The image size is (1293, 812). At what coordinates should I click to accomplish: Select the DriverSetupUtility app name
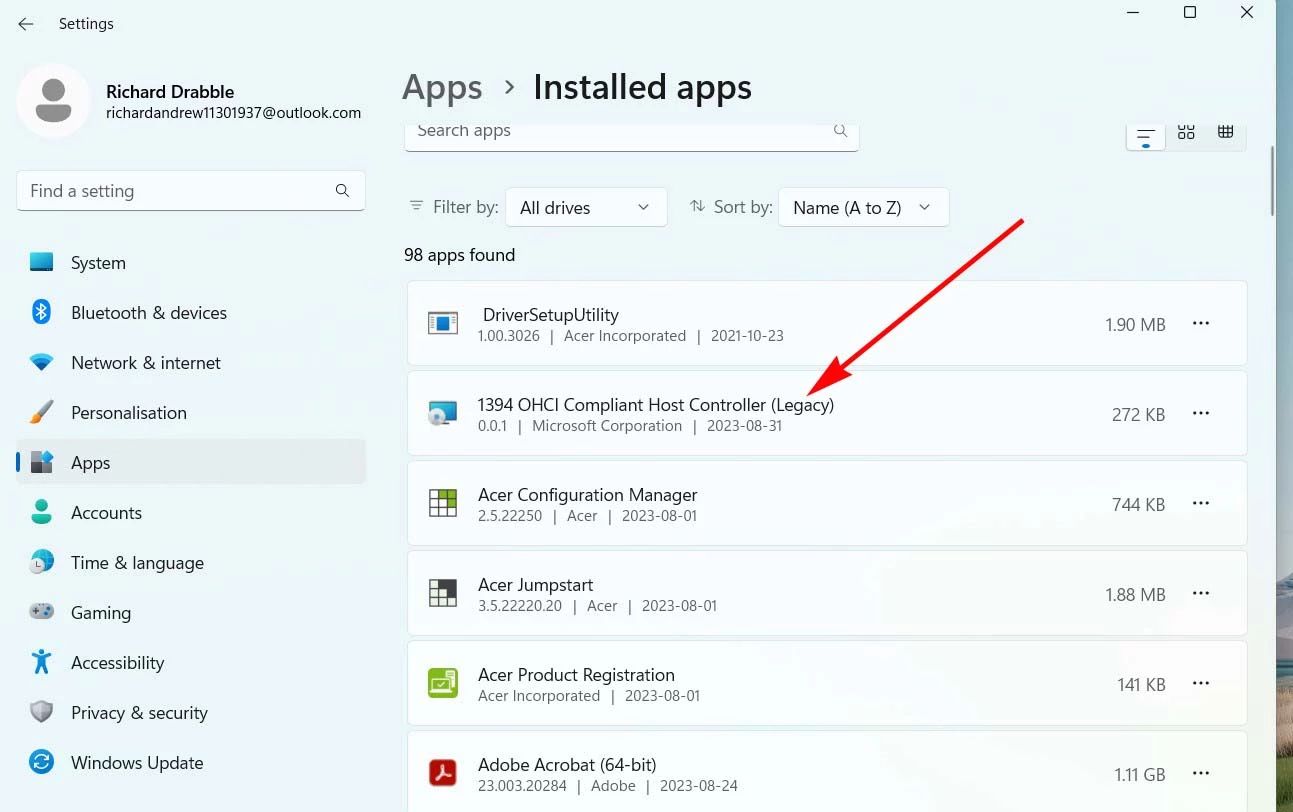(x=551, y=315)
